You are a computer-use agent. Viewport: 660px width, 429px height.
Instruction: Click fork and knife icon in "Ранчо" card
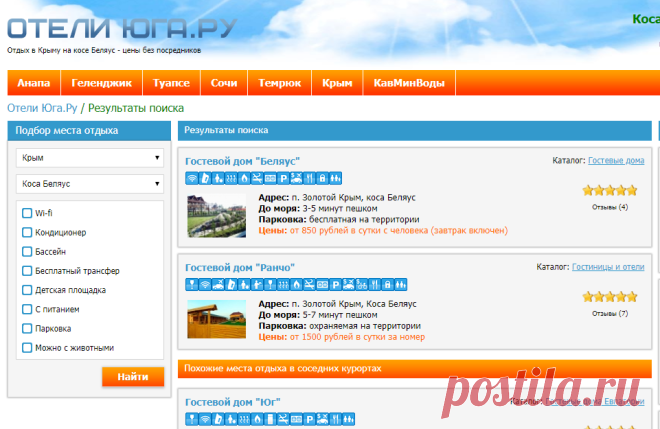click(x=375, y=285)
